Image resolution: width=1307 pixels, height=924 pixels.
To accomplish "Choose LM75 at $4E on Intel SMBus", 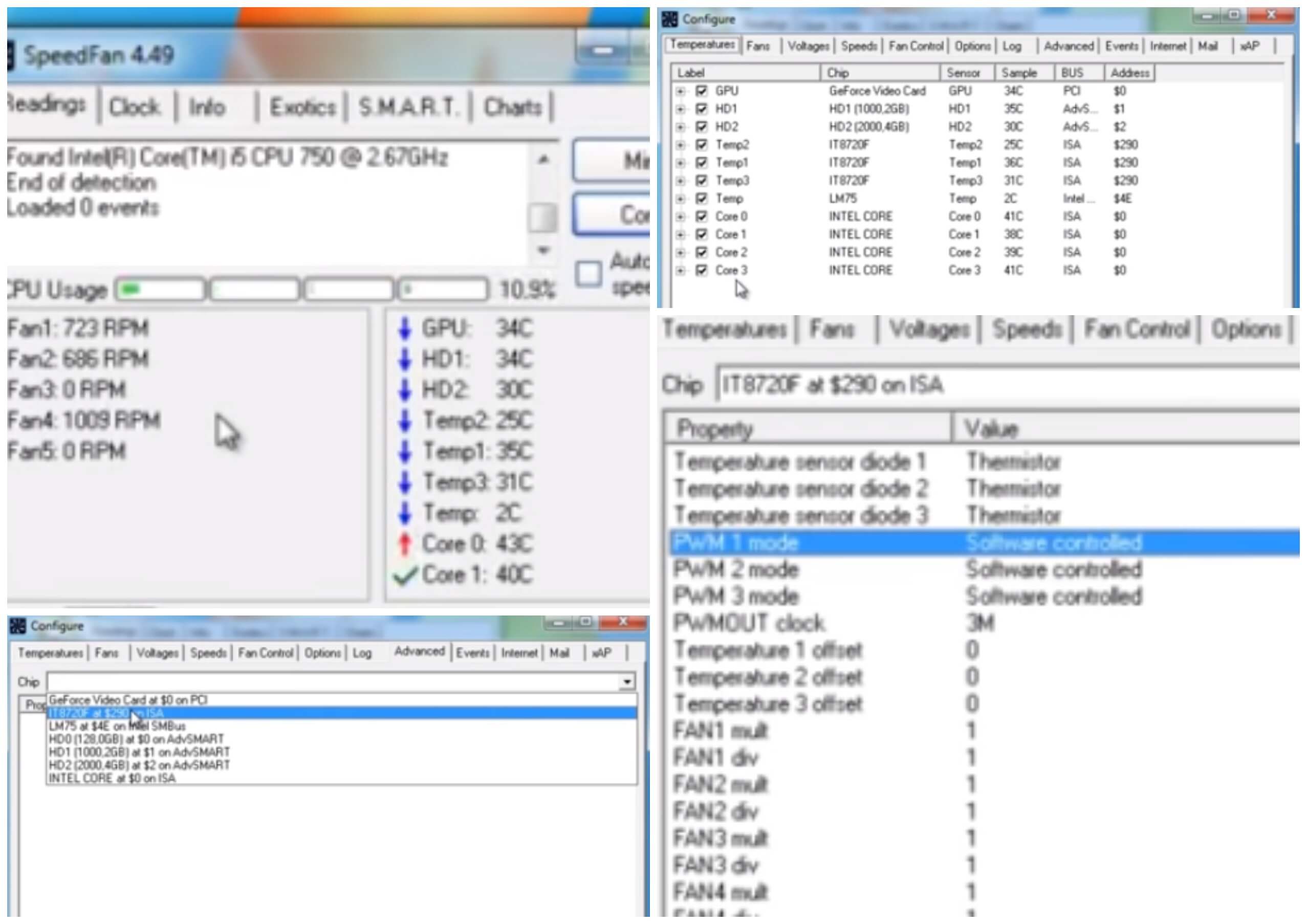I will [x=341, y=726].
